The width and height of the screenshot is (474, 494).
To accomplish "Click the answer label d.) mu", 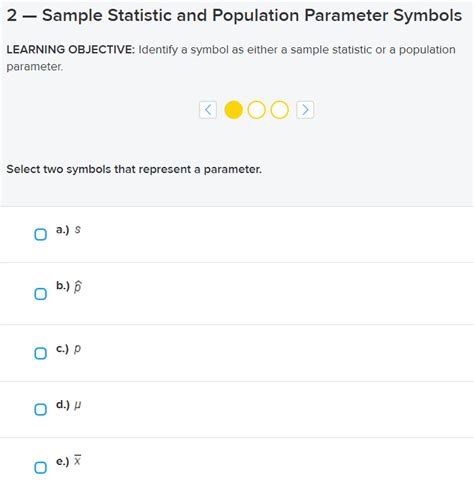I will click(68, 405).
